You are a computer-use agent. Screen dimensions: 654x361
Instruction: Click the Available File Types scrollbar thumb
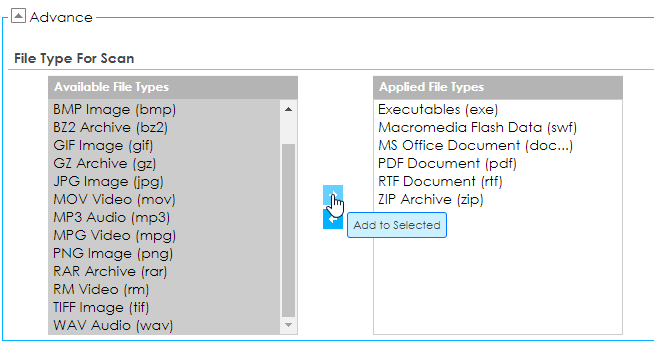[288, 231]
